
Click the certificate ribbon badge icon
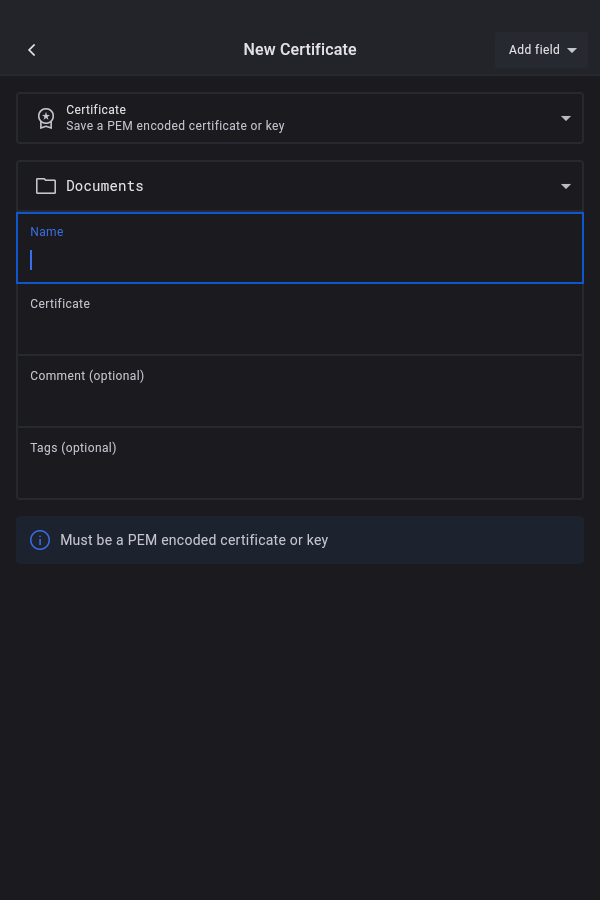[46, 118]
